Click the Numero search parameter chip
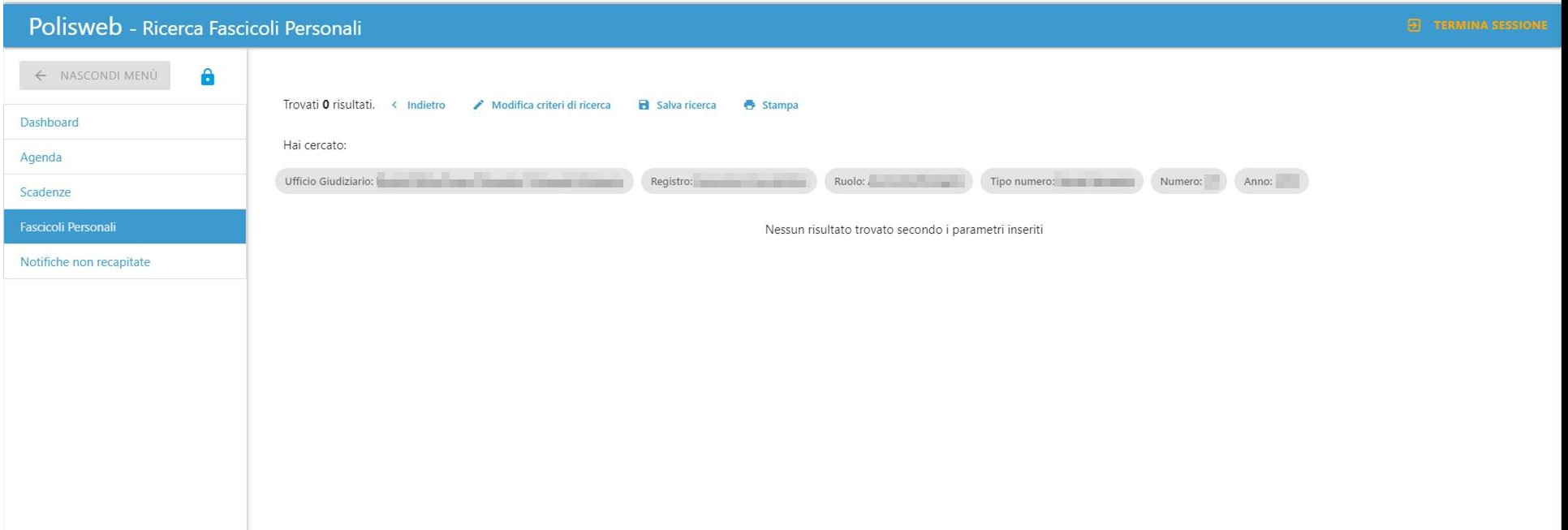 [1188, 182]
